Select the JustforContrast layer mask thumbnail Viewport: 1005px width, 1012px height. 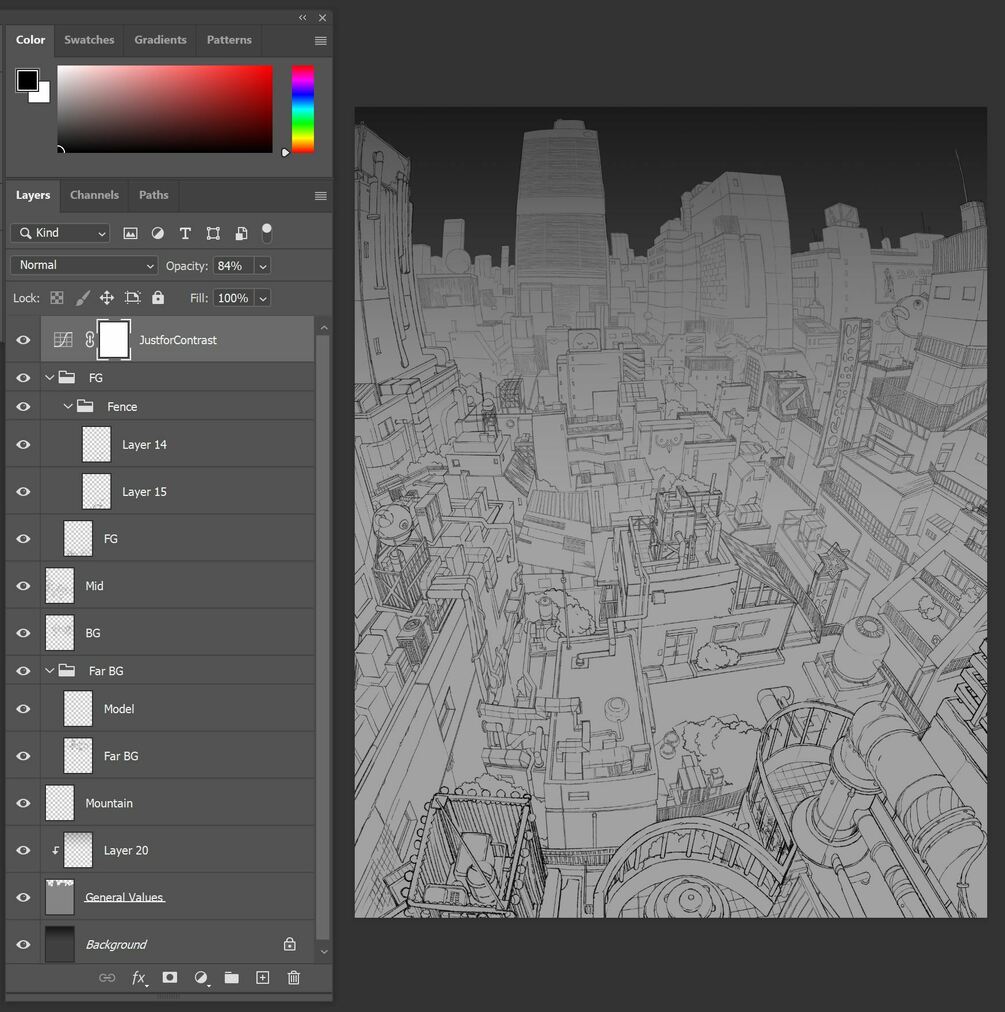(x=114, y=339)
